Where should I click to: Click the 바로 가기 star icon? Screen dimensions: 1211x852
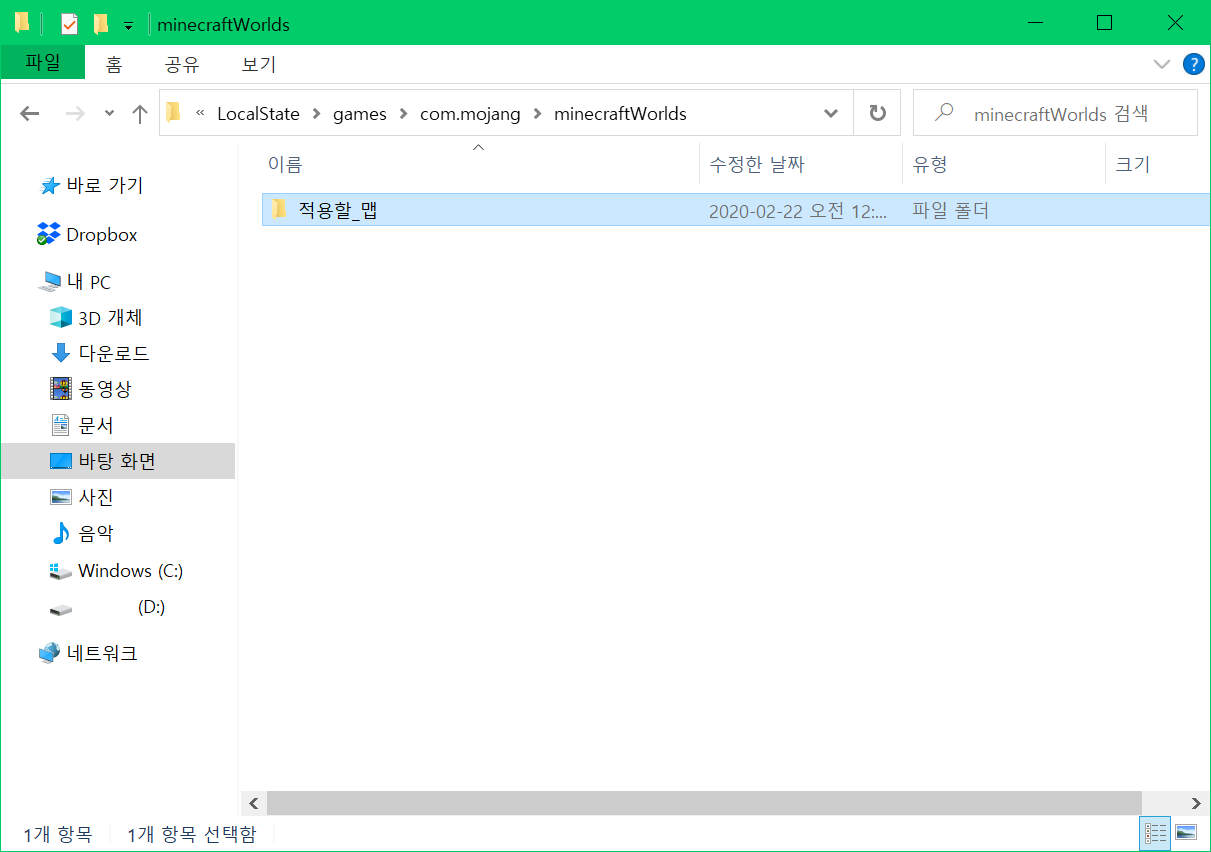pos(49,186)
